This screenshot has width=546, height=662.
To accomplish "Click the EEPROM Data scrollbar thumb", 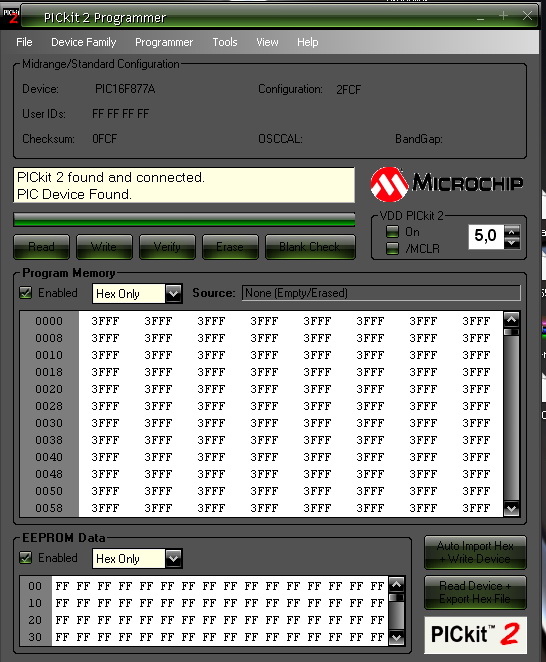I will point(397,597).
